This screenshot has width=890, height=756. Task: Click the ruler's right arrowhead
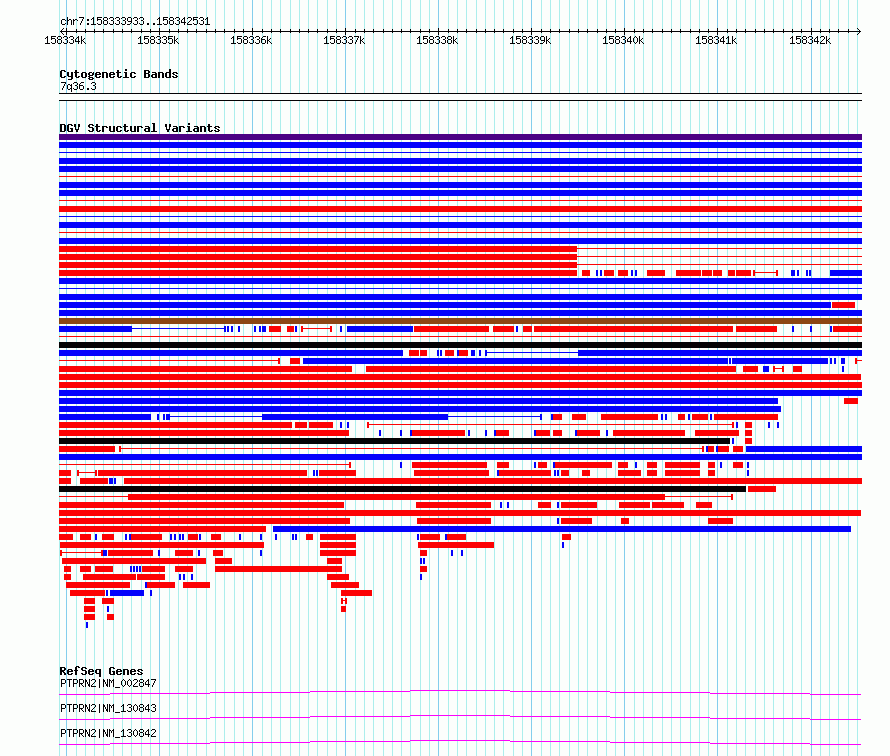(x=859, y=32)
